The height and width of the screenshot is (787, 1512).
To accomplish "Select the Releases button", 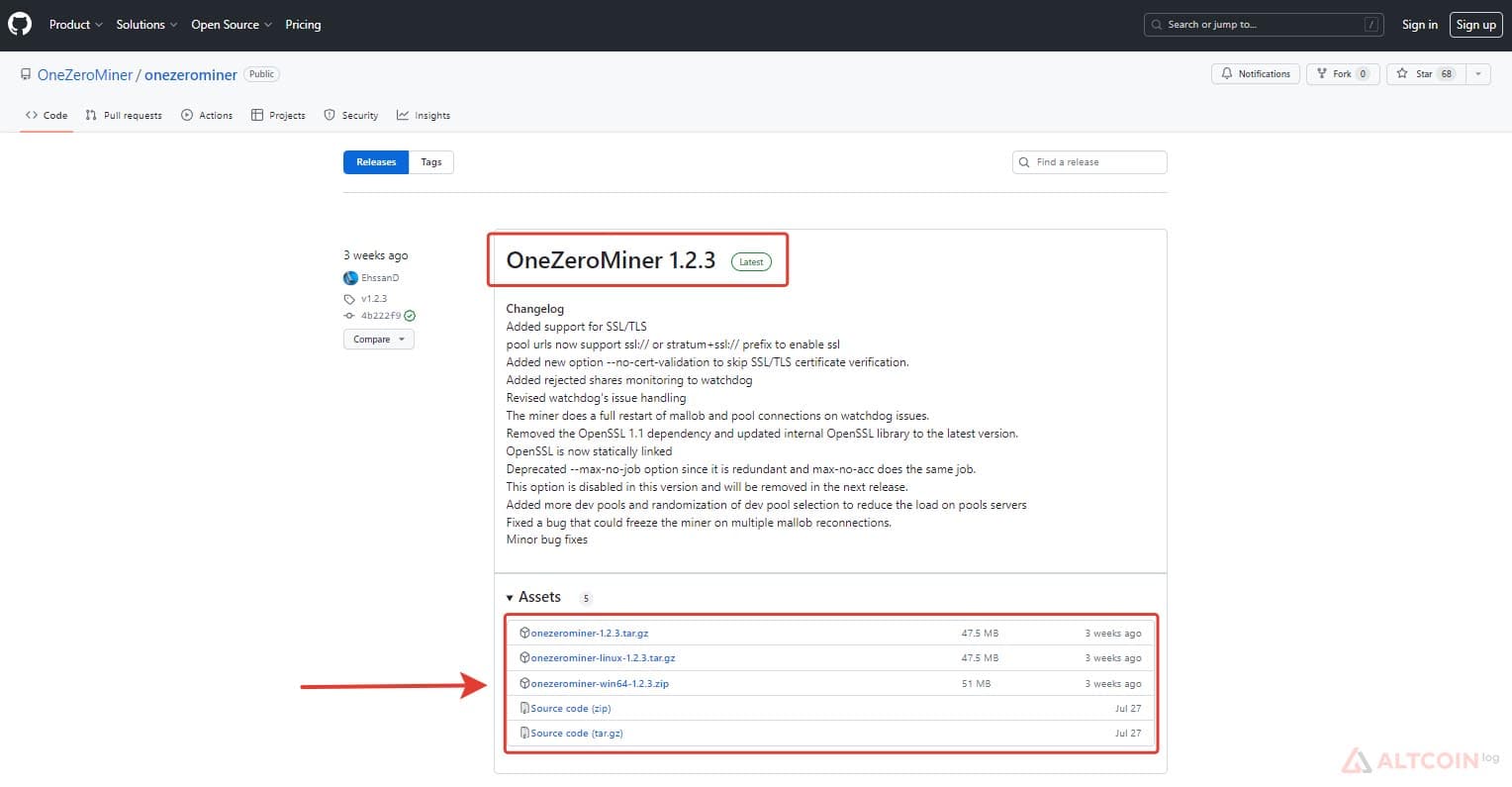I will click(x=376, y=162).
